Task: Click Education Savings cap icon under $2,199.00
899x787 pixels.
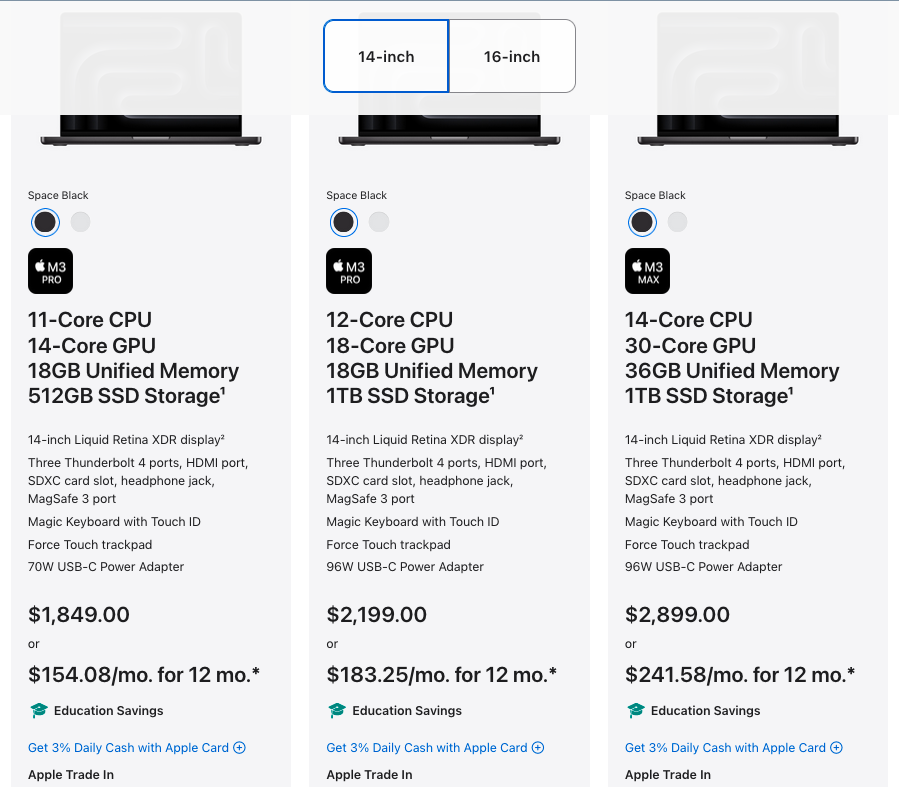Action: point(337,711)
